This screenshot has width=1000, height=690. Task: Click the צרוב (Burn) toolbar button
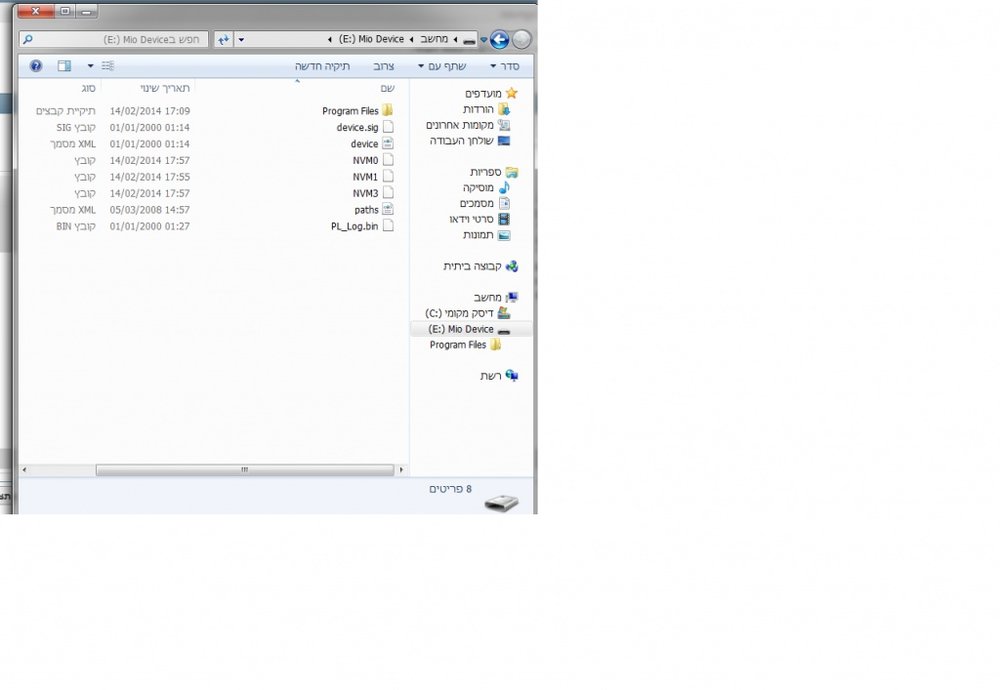(383, 66)
